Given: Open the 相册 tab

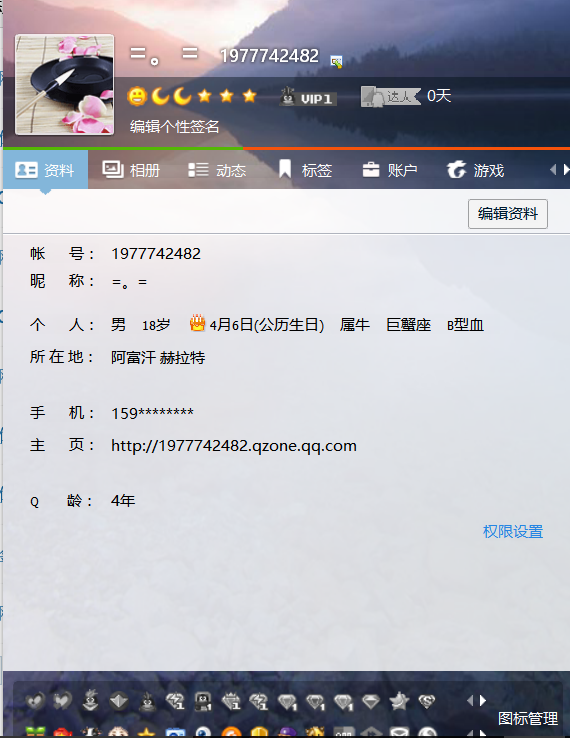Looking at the screenshot, I should pyautogui.click(x=131, y=170).
